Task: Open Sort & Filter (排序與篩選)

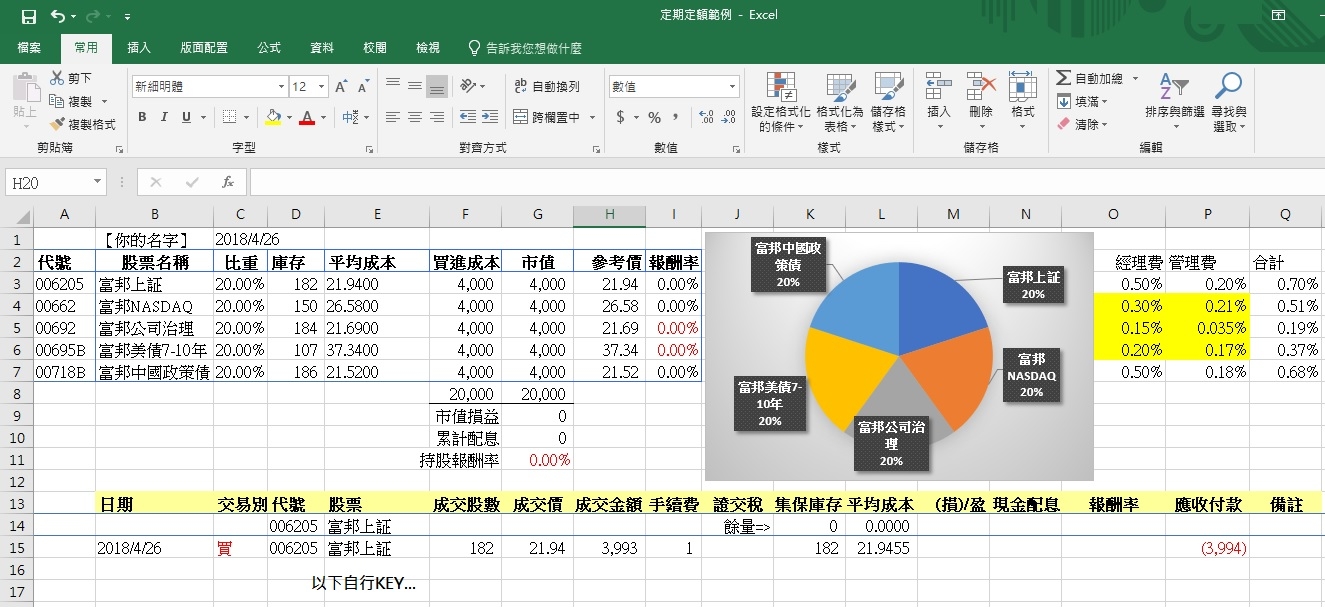Action: pyautogui.click(x=1175, y=102)
